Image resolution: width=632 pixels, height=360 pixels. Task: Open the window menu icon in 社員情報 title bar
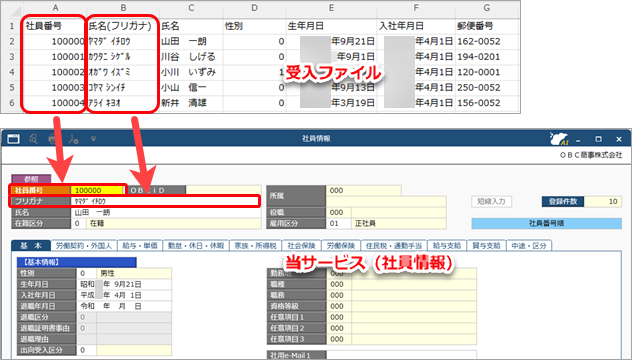[13, 139]
